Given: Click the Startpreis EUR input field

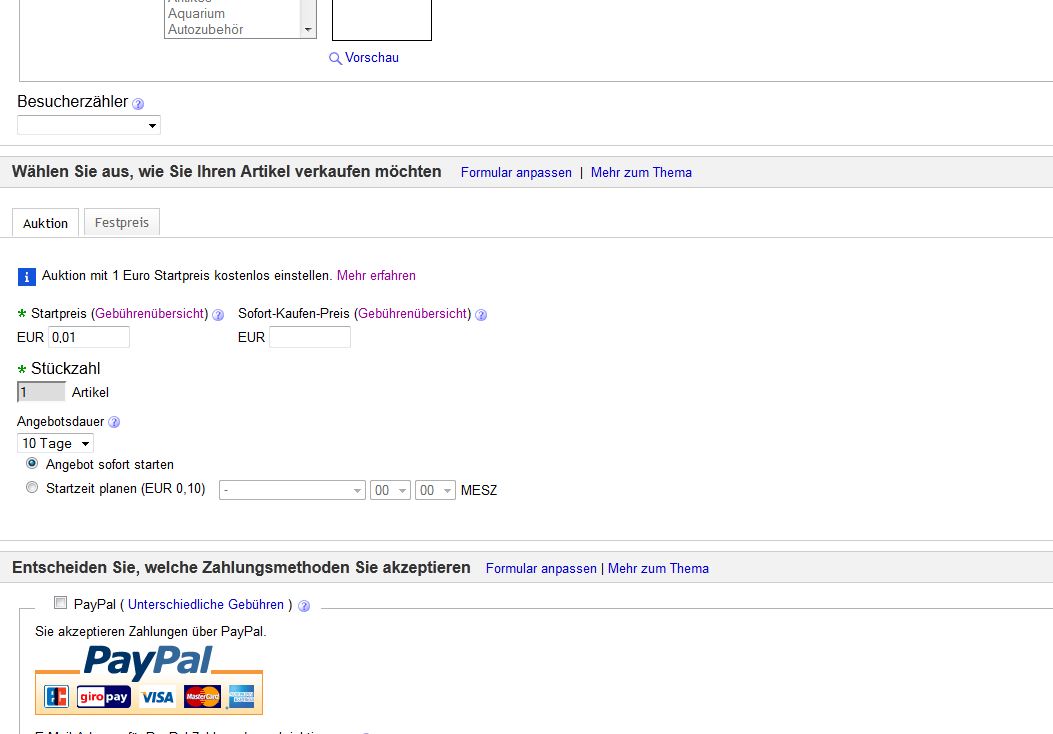Looking at the screenshot, I should [x=89, y=337].
